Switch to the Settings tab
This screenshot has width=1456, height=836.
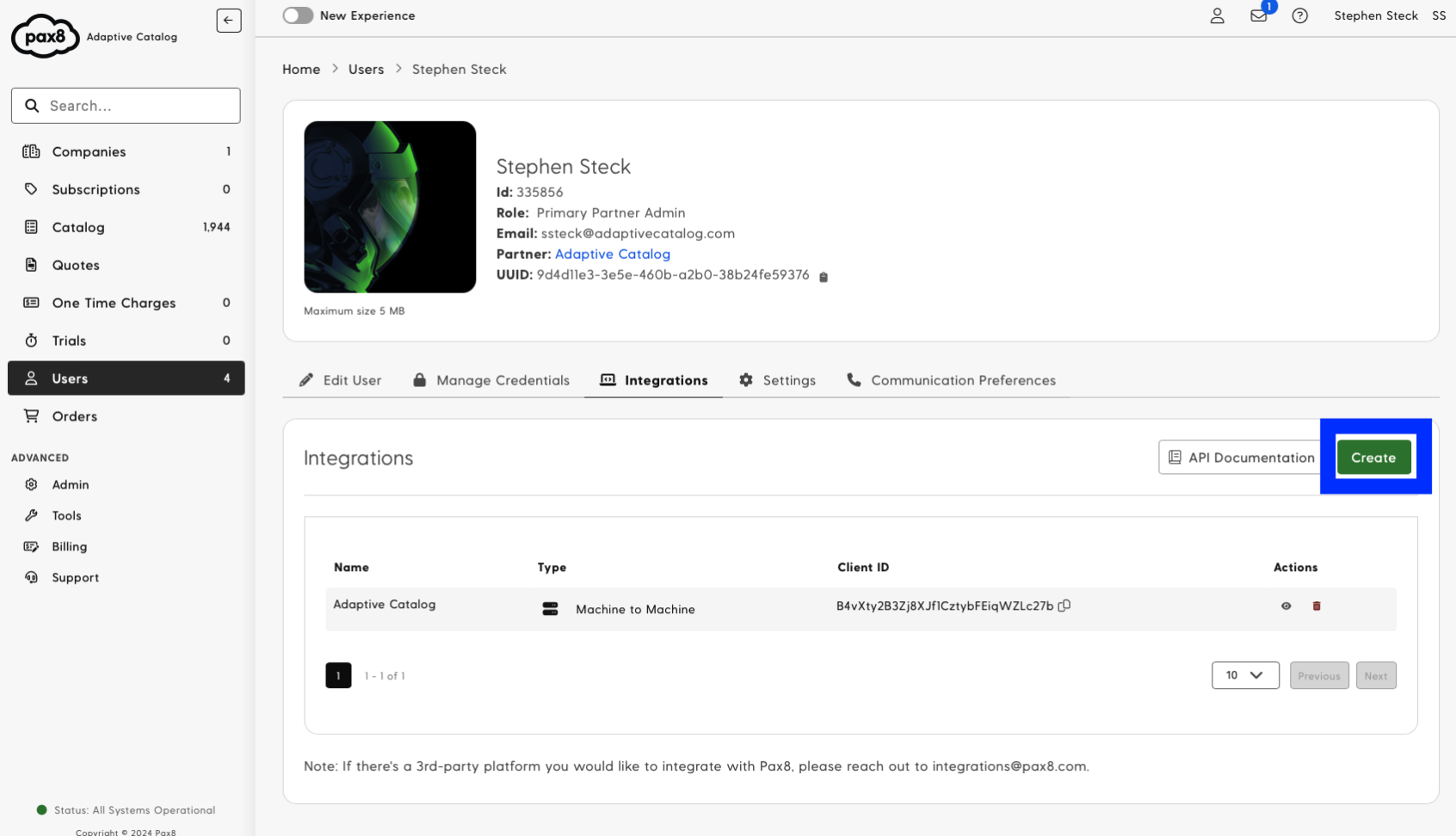[x=778, y=380]
